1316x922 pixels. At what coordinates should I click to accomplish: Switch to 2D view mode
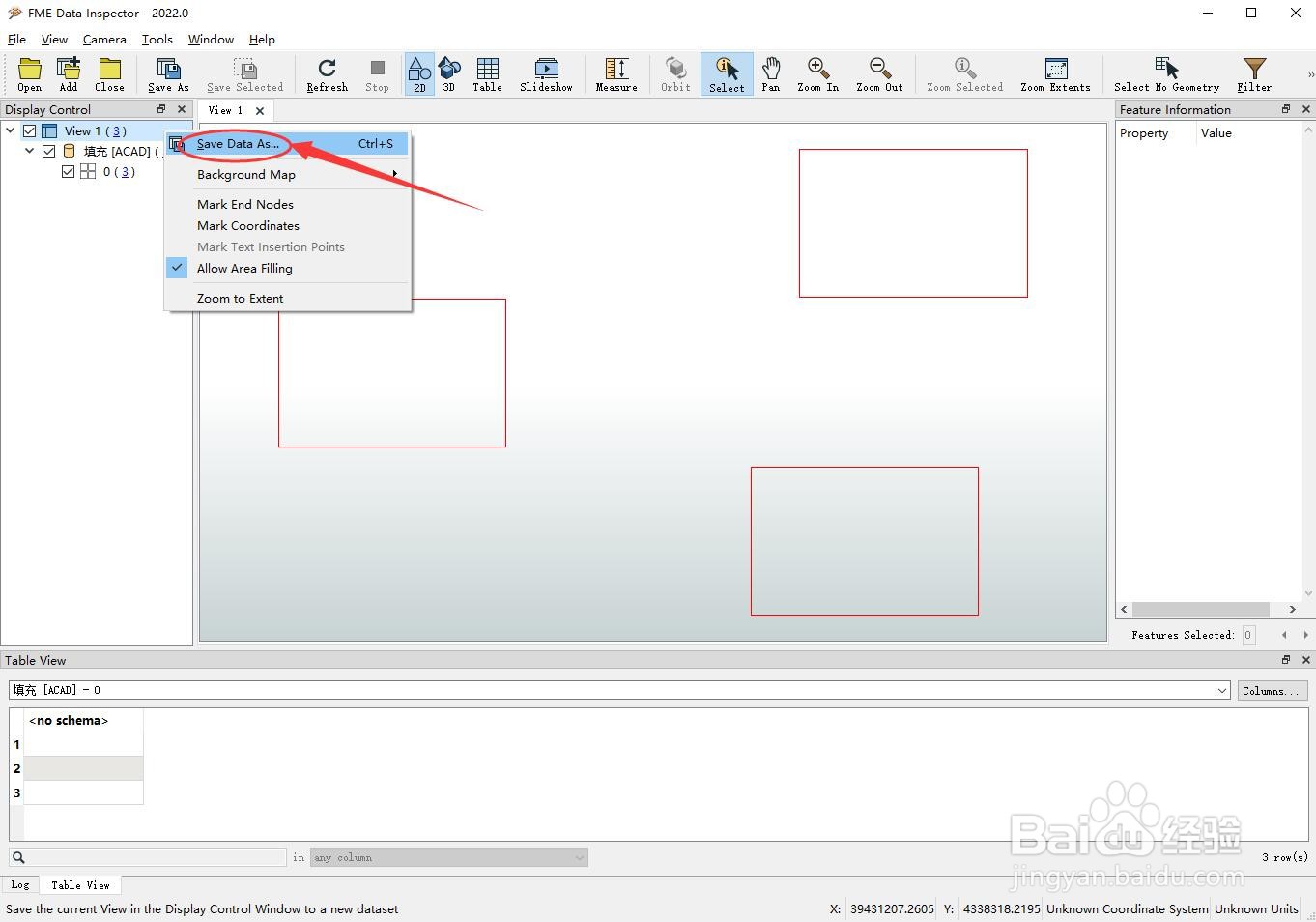pos(419,74)
